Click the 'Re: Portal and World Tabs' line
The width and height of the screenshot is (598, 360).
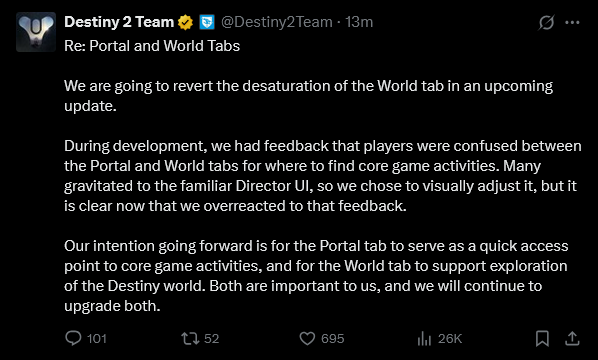[x=152, y=46]
